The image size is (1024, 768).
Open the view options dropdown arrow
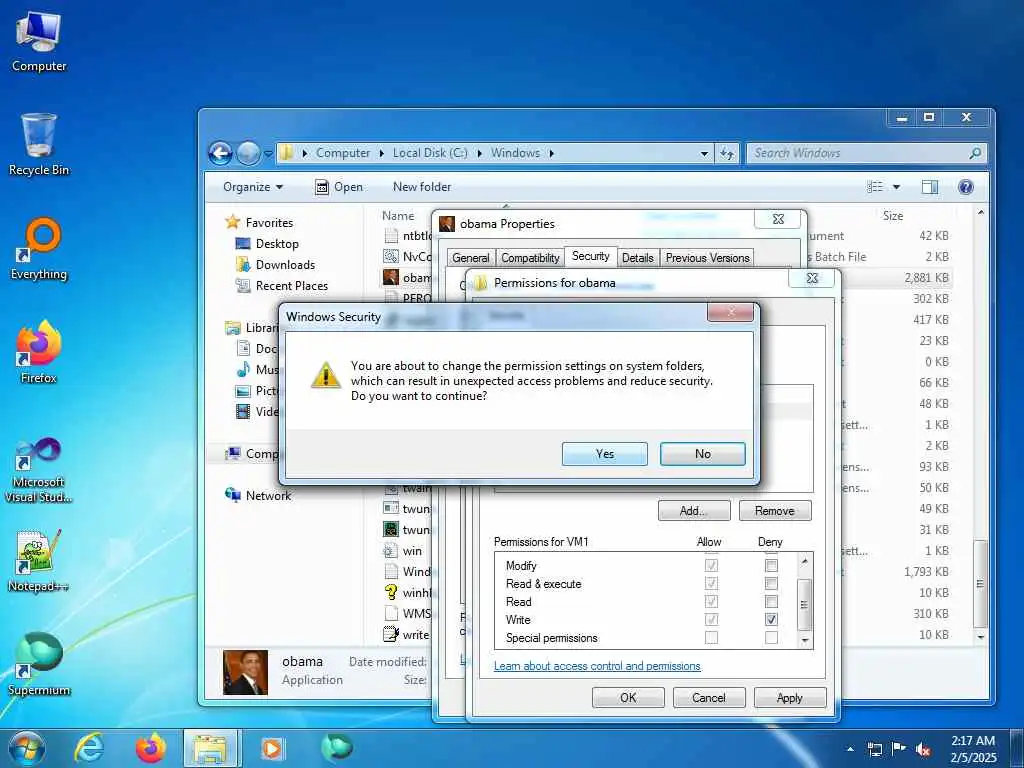pyautogui.click(x=897, y=187)
